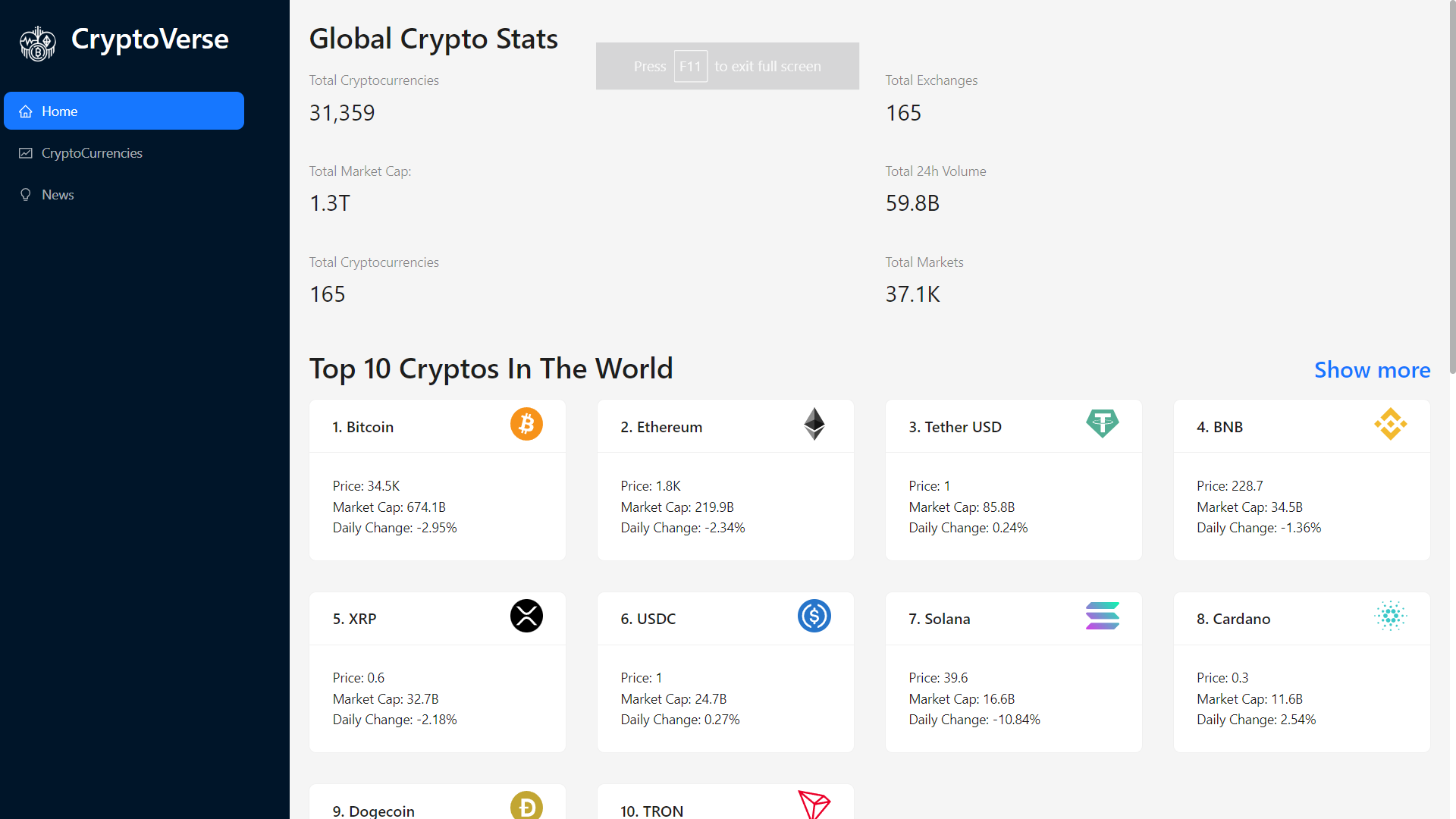Click the Cardano logo icon
This screenshot has height=819, width=1456.
pos(1390,616)
